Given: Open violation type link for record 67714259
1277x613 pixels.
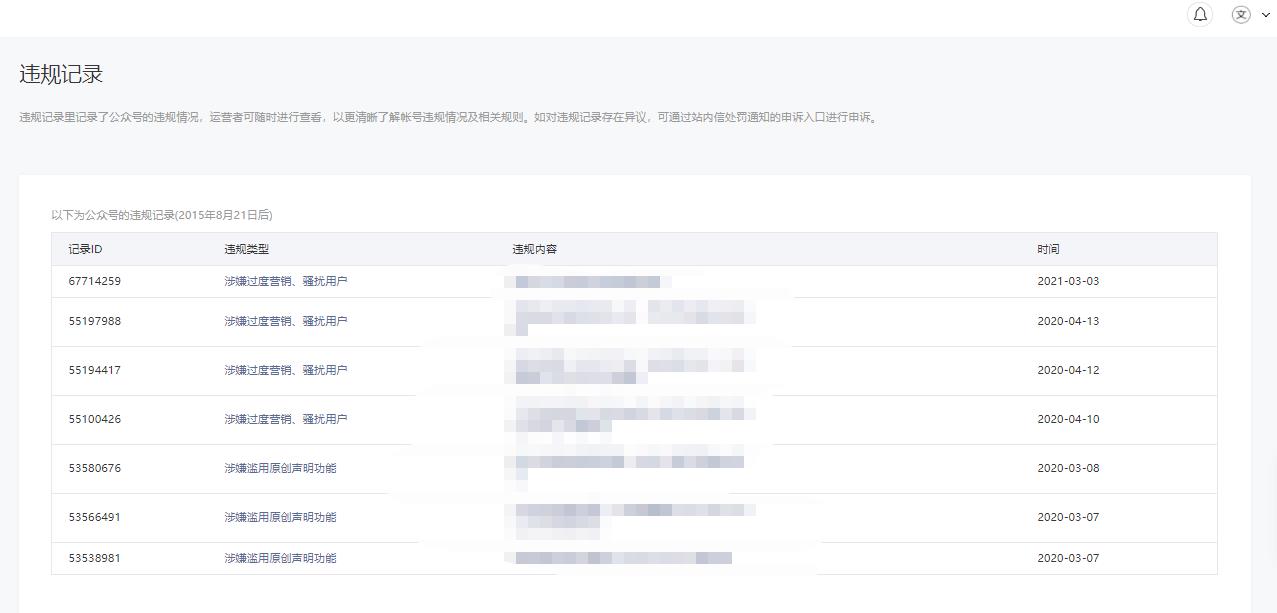Looking at the screenshot, I should (285, 281).
